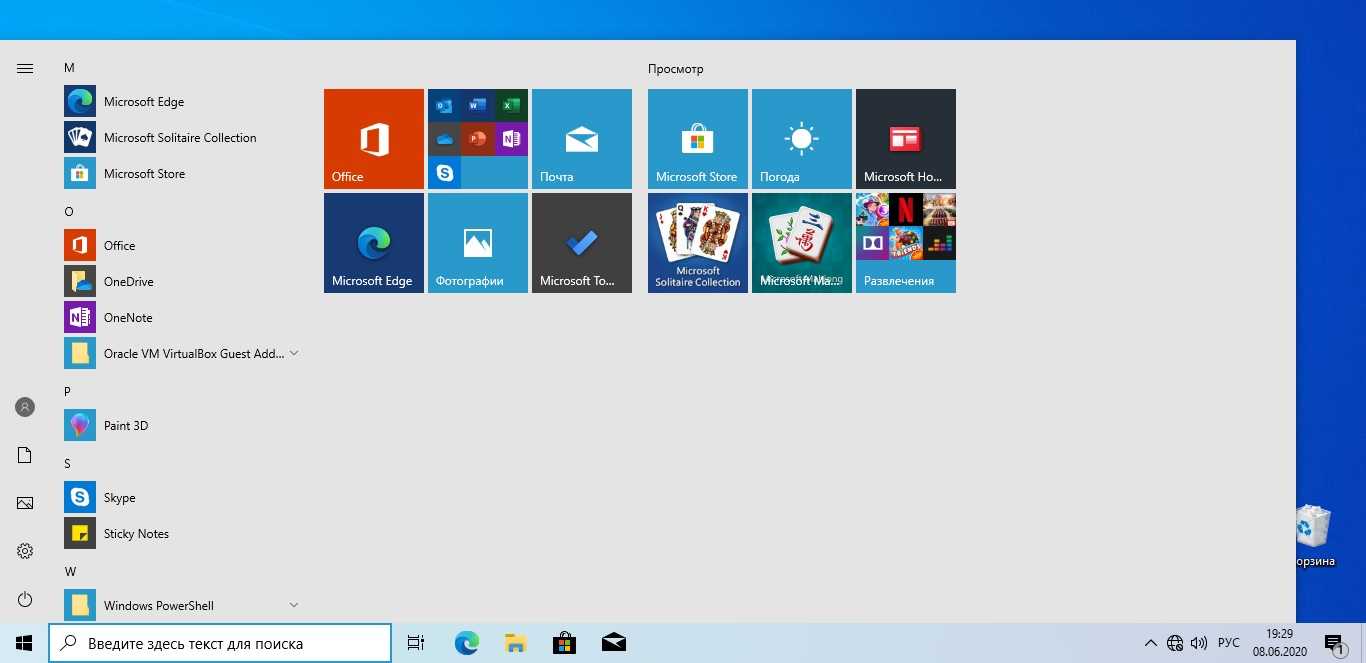The width and height of the screenshot is (1366, 663).
Task: Launch the Microsoft To Do tile
Action: tap(581, 243)
